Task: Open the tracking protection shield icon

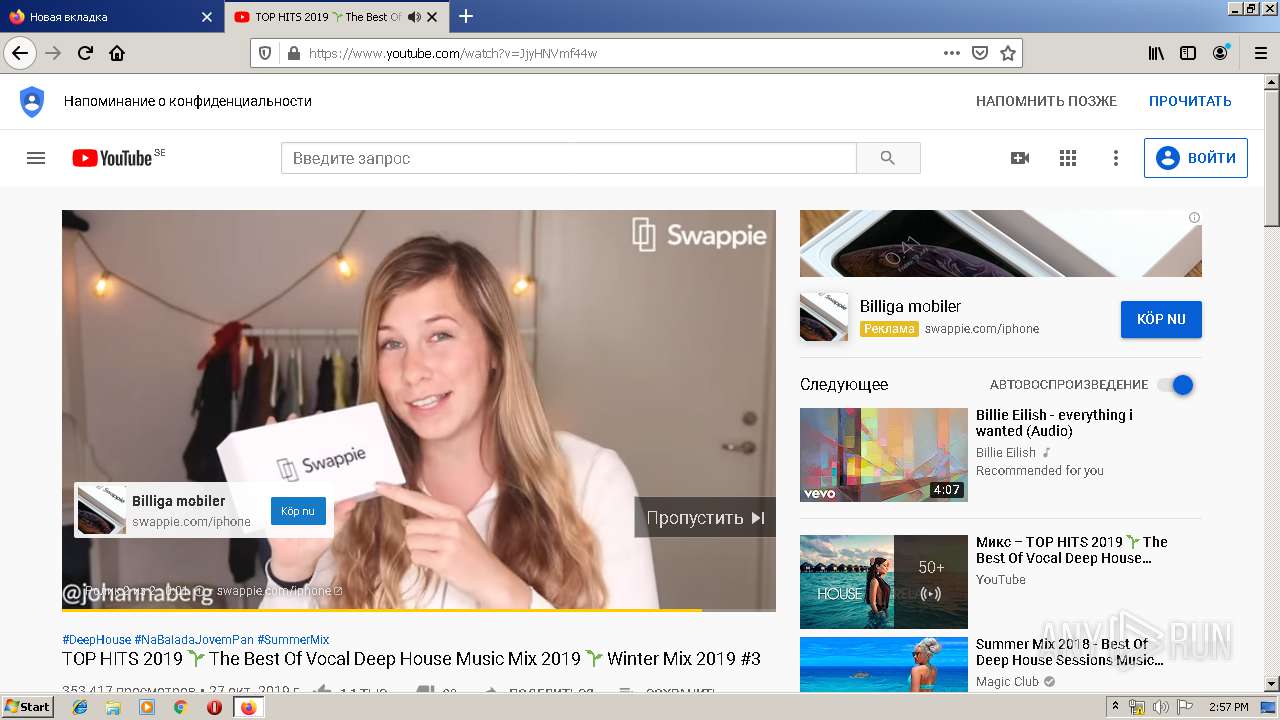Action: click(266, 53)
